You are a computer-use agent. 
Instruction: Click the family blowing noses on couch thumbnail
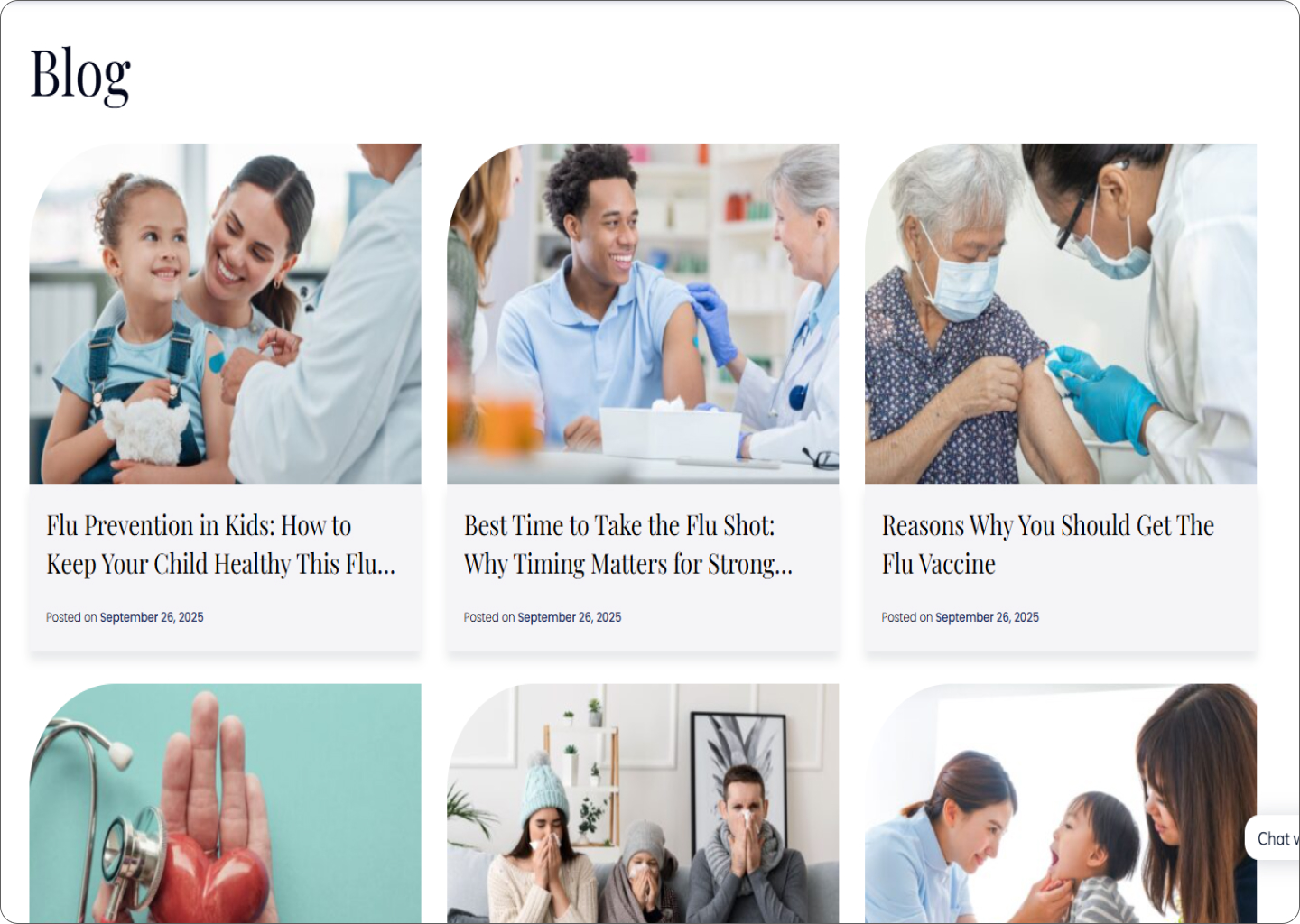click(643, 803)
